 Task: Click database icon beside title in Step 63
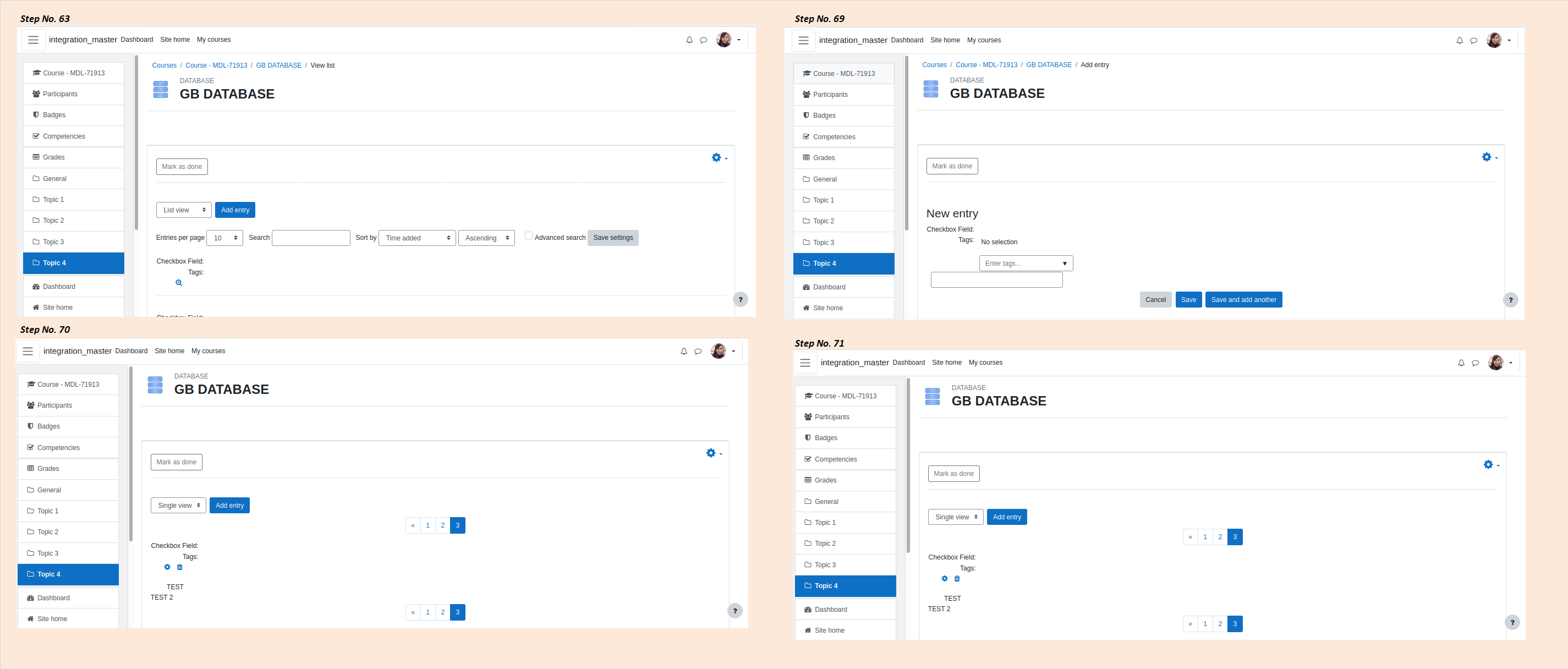[x=161, y=90]
